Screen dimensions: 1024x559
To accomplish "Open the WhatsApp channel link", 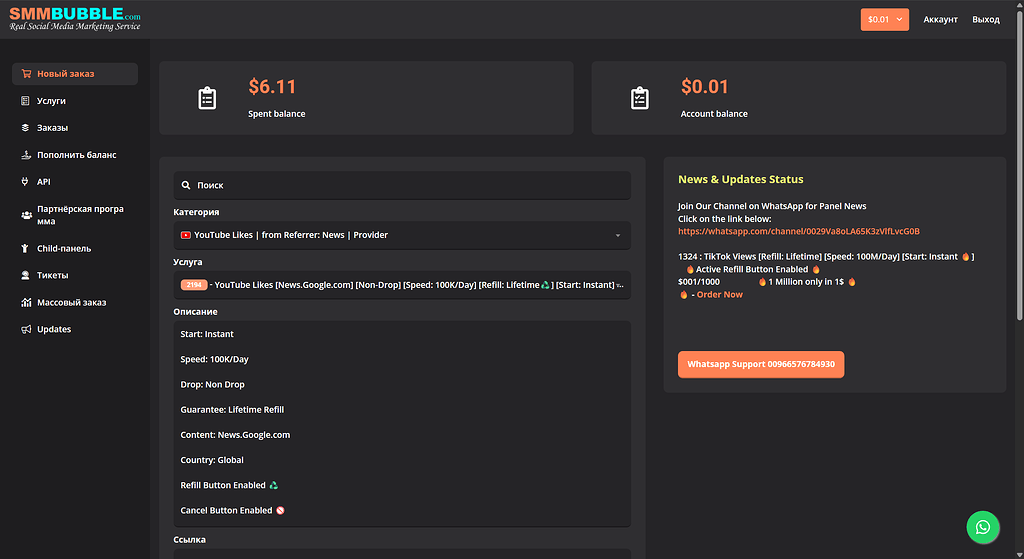I will pos(799,231).
